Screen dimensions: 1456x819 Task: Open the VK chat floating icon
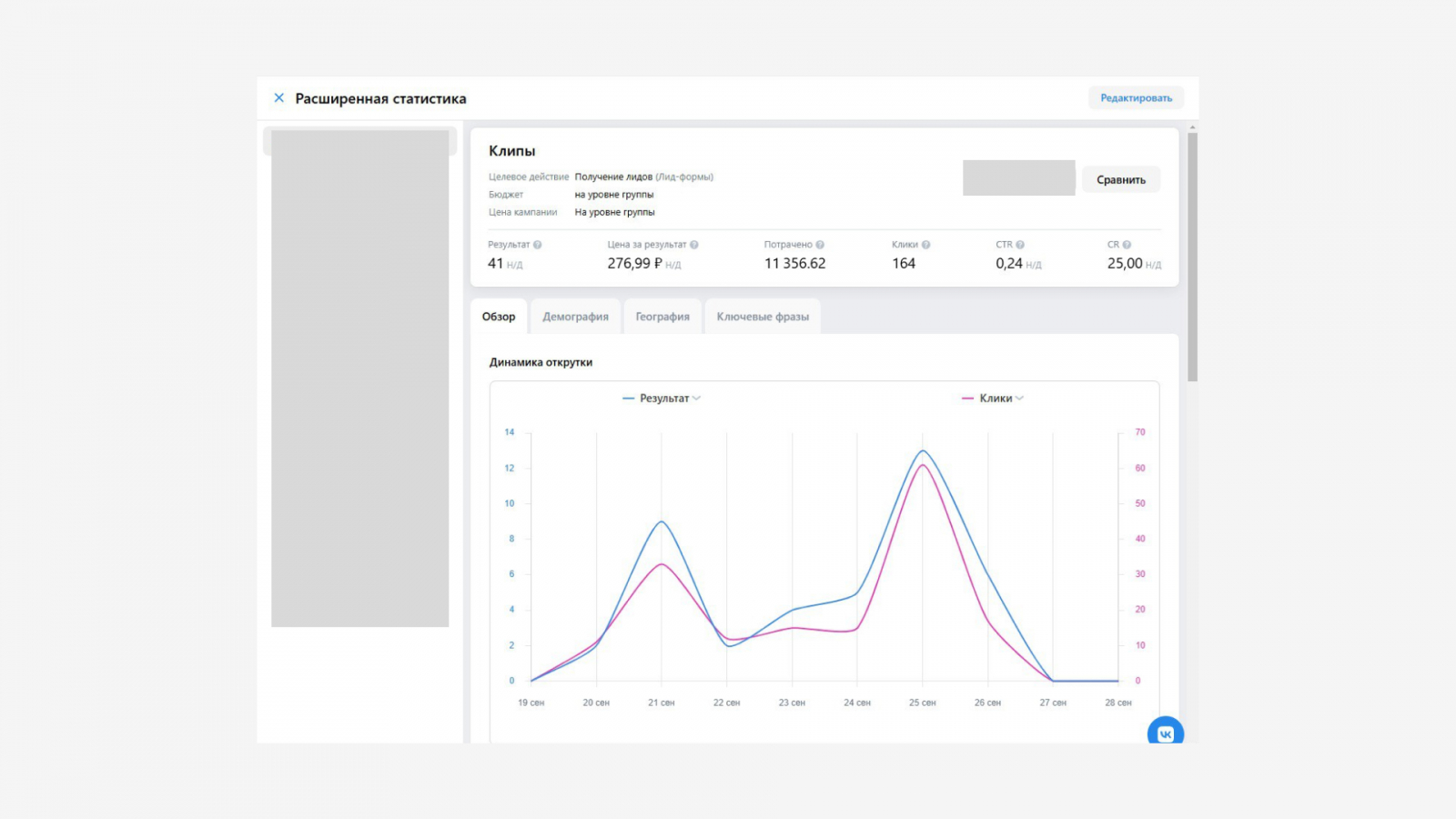[1165, 733]
